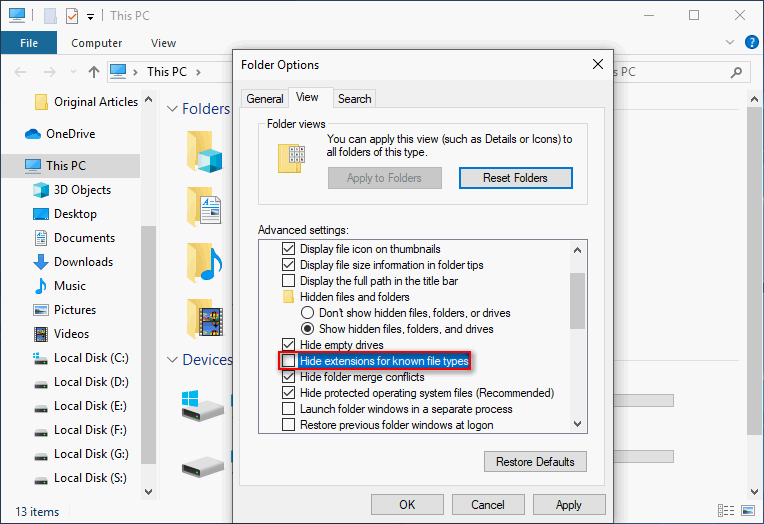Toggle Display file icon on thumbnails checkbox
This screenshot has height=524, width=764.
pyautogui.click(x=288, y=249)
